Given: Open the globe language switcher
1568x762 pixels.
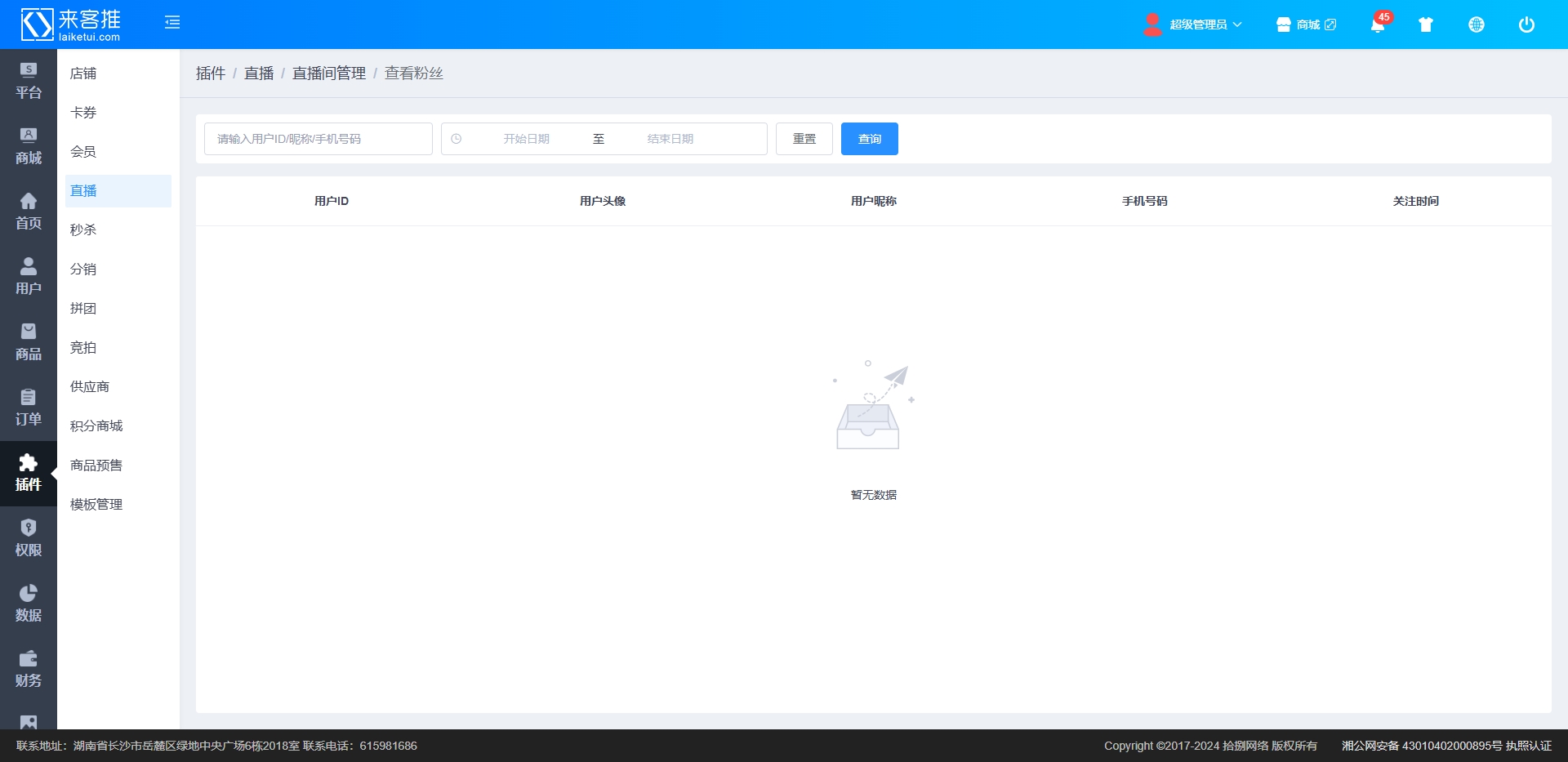Looking at the screenshot, I should 1477,25.
